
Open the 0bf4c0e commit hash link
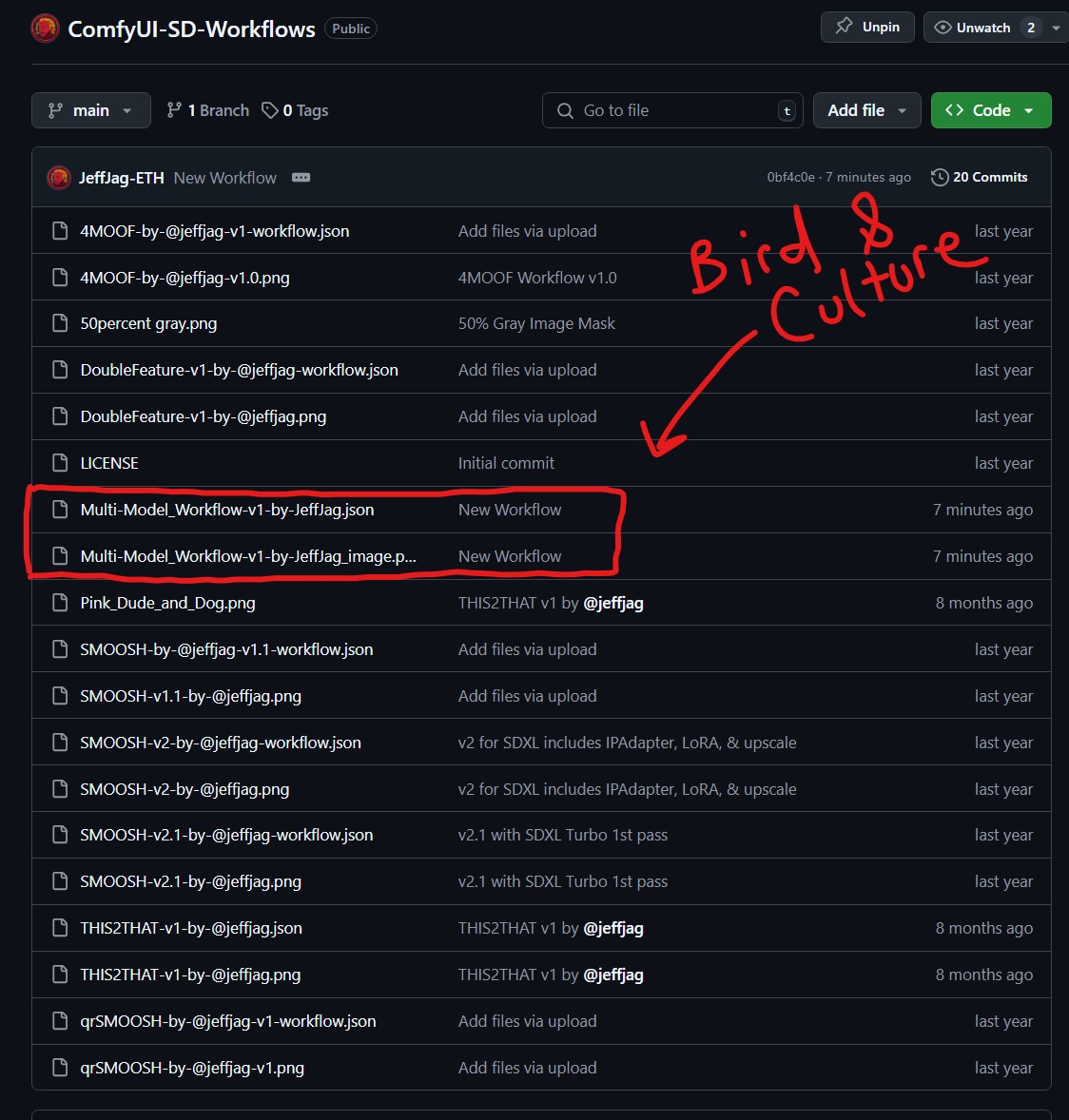tap(790, 177)
